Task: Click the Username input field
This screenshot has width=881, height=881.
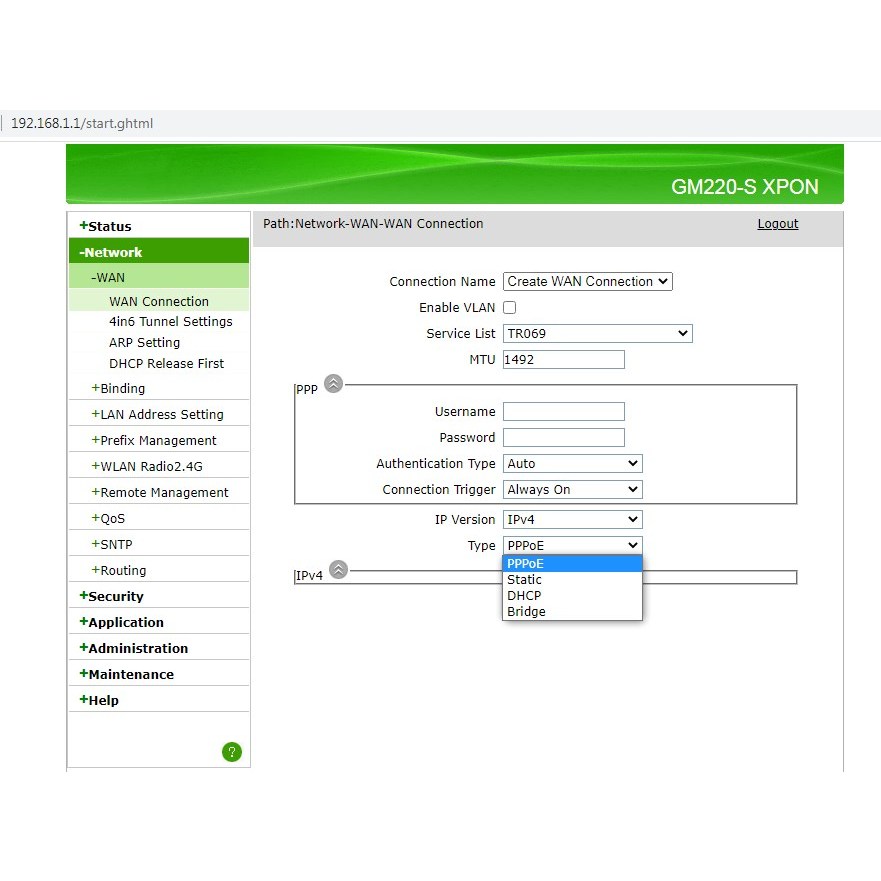Action: pos(563,412)
